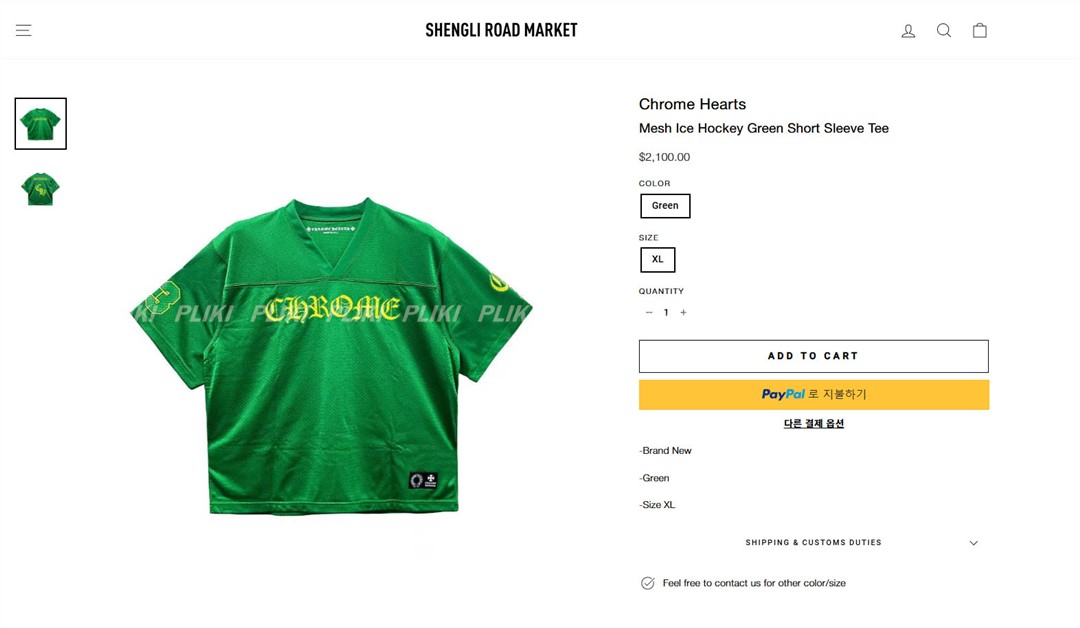Increase quantity with the plus icon
Viewport: 1080px width, 628px height.
[x=683, y=313]
